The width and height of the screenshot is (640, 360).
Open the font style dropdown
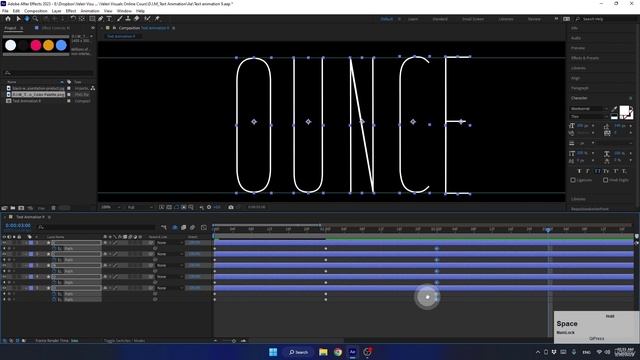pyautogui.click(x=588, y=116)
